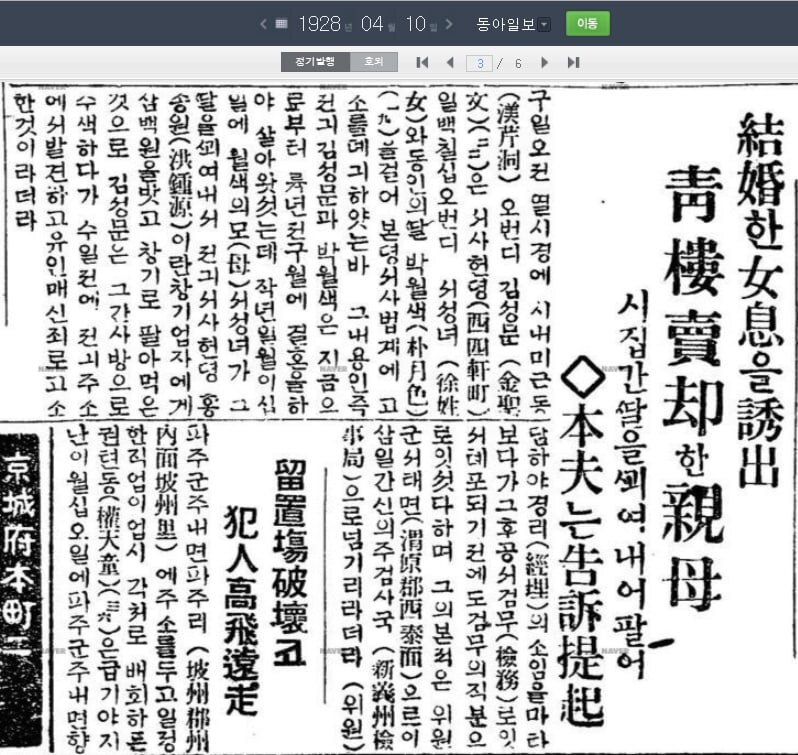Viewport: 798px width, 755px height.
Task: Go to the next date using right chevron
Action: pyautogui.click(x=449, y=23)
